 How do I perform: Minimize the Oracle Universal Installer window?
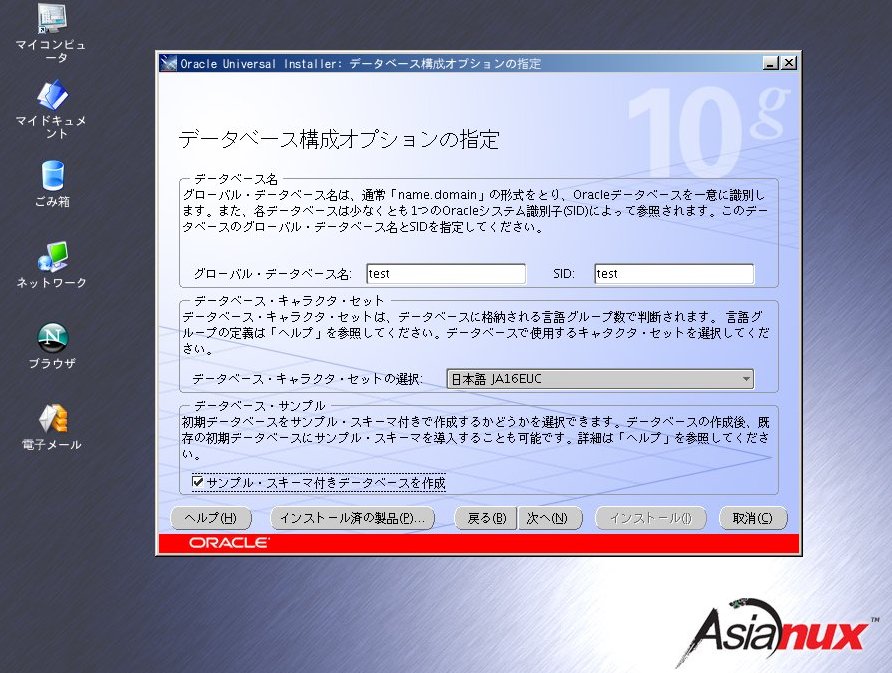click(x=770, y=63)
